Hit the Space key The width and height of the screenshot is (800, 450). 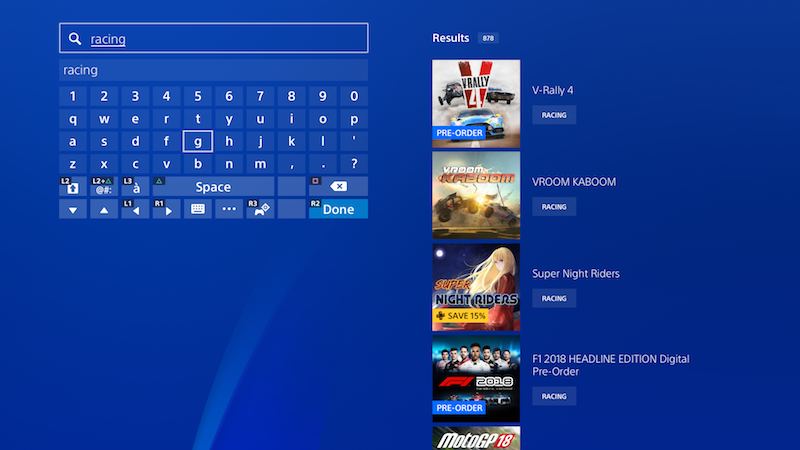coord(213,187)
